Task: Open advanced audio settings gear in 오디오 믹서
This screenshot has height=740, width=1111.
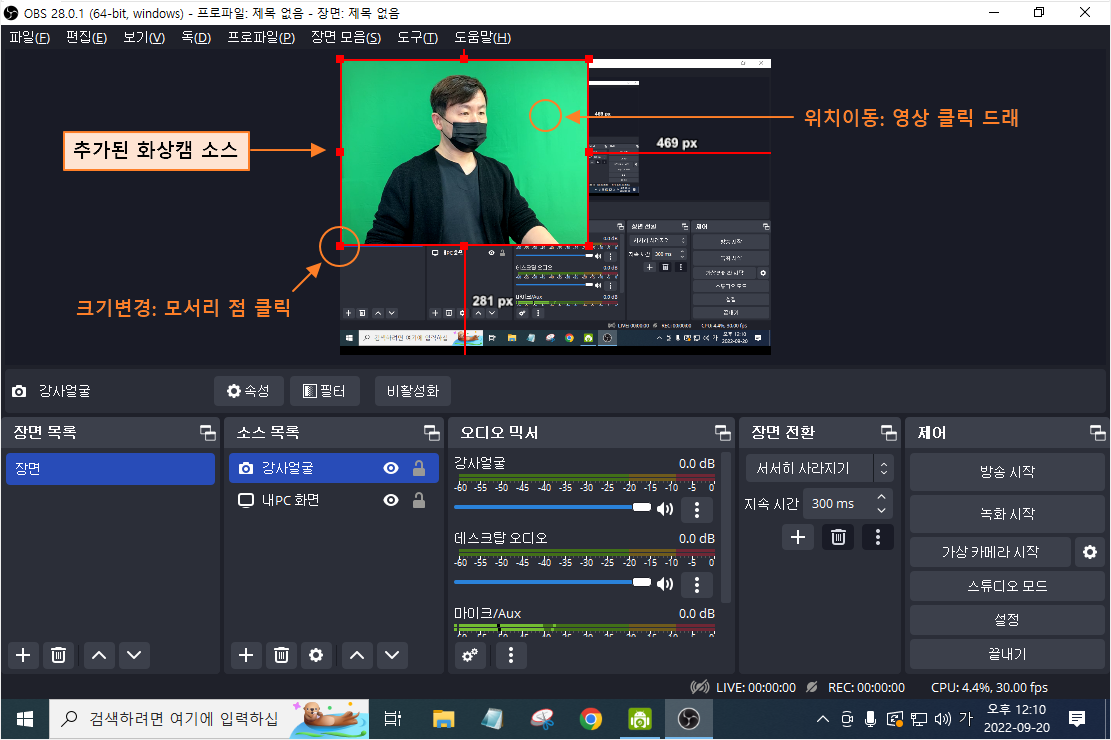Action: (x=470, y=655)
